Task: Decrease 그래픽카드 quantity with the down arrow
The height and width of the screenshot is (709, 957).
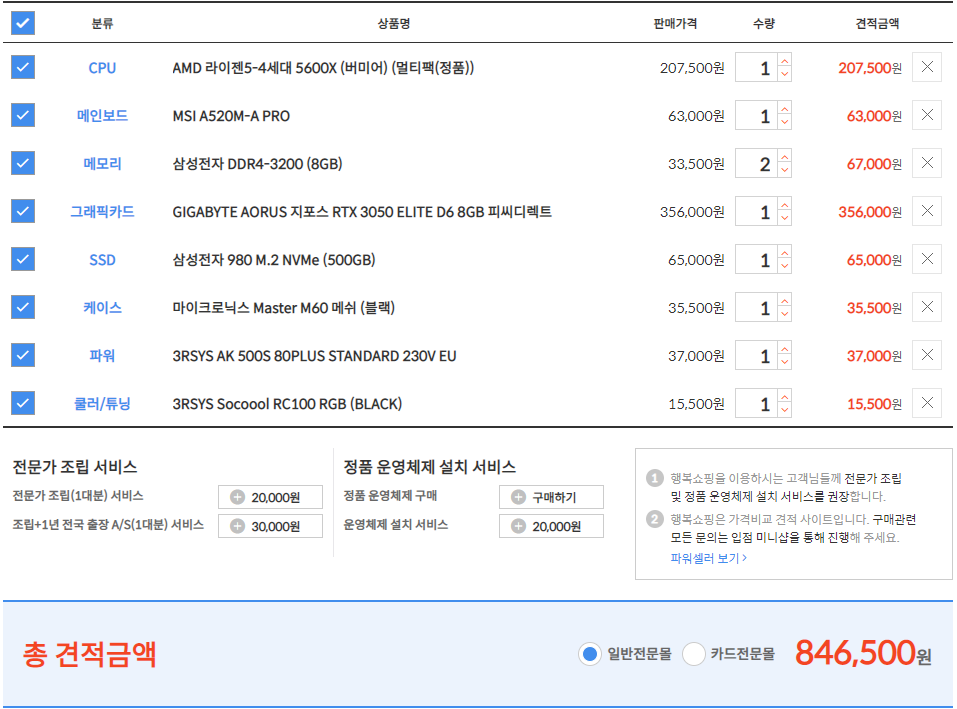Action: pos(785,218)
